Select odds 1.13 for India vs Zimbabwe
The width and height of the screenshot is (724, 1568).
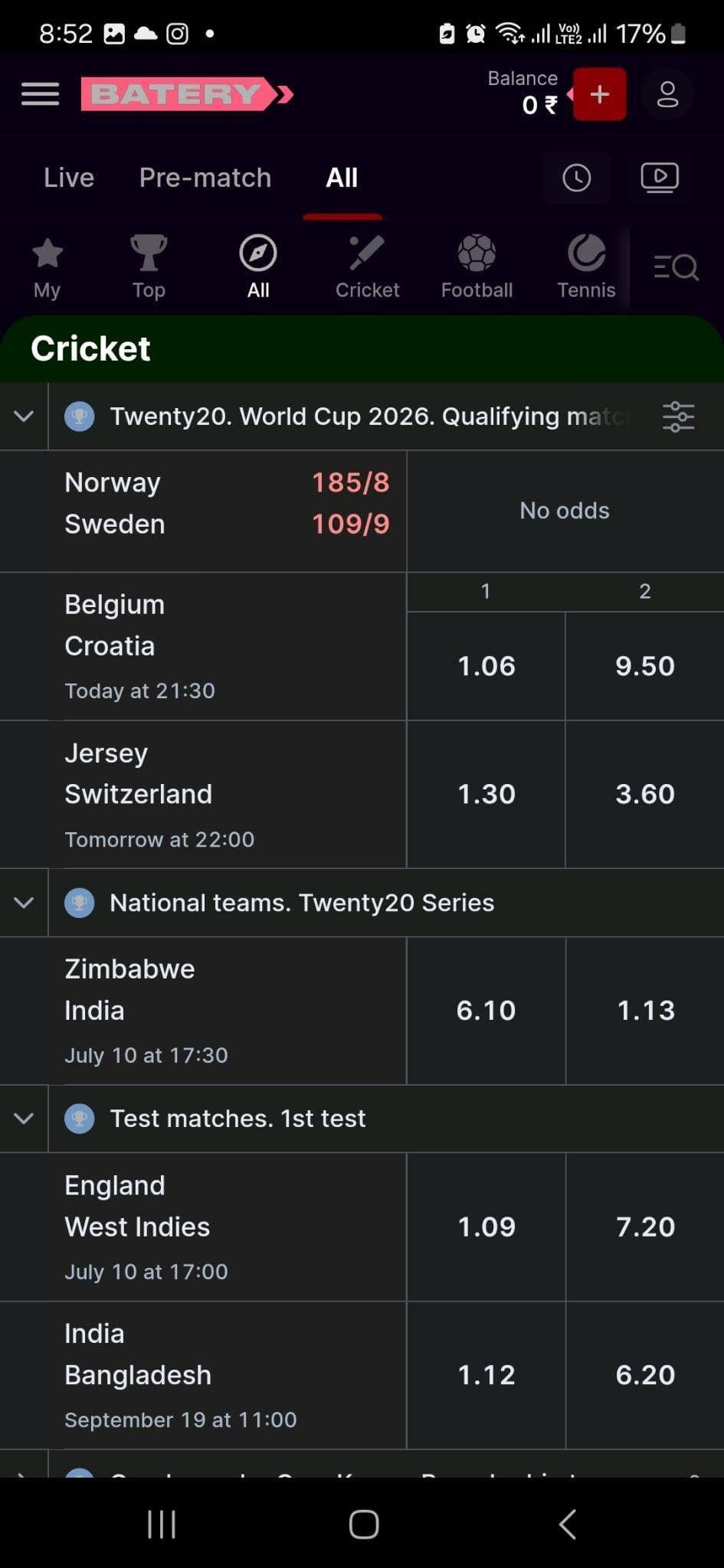(645, 1010)
